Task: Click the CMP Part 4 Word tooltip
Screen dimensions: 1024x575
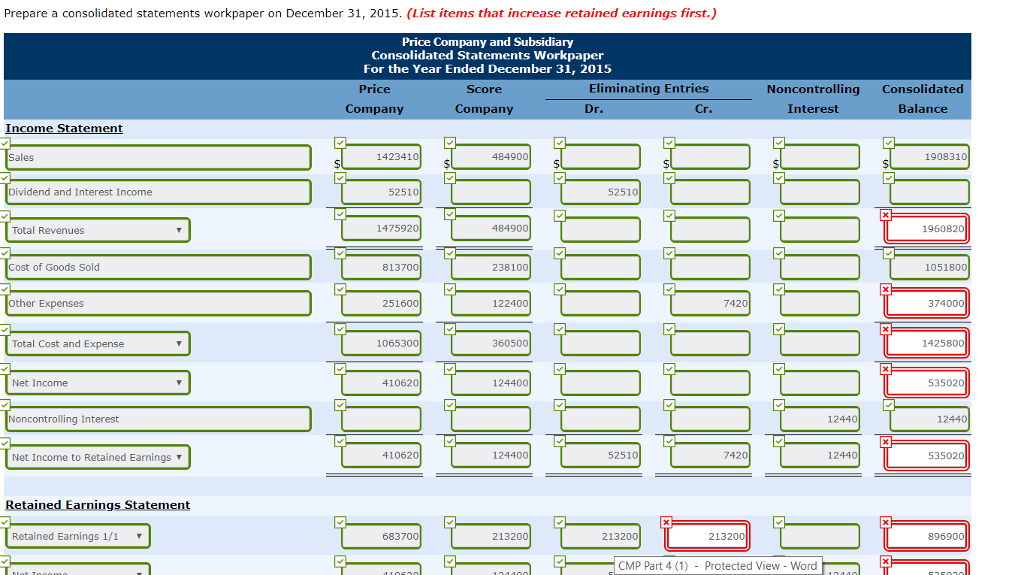Action: coord(718,566)
